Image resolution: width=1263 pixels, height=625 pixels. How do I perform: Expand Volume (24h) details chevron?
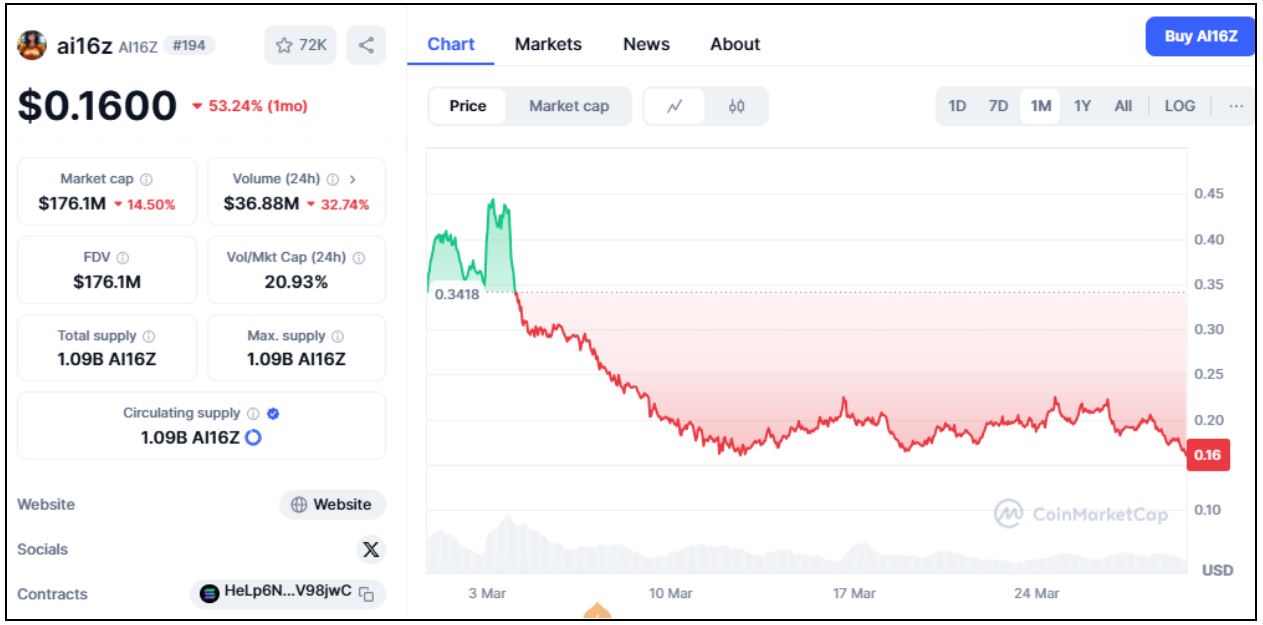point(352,179)
